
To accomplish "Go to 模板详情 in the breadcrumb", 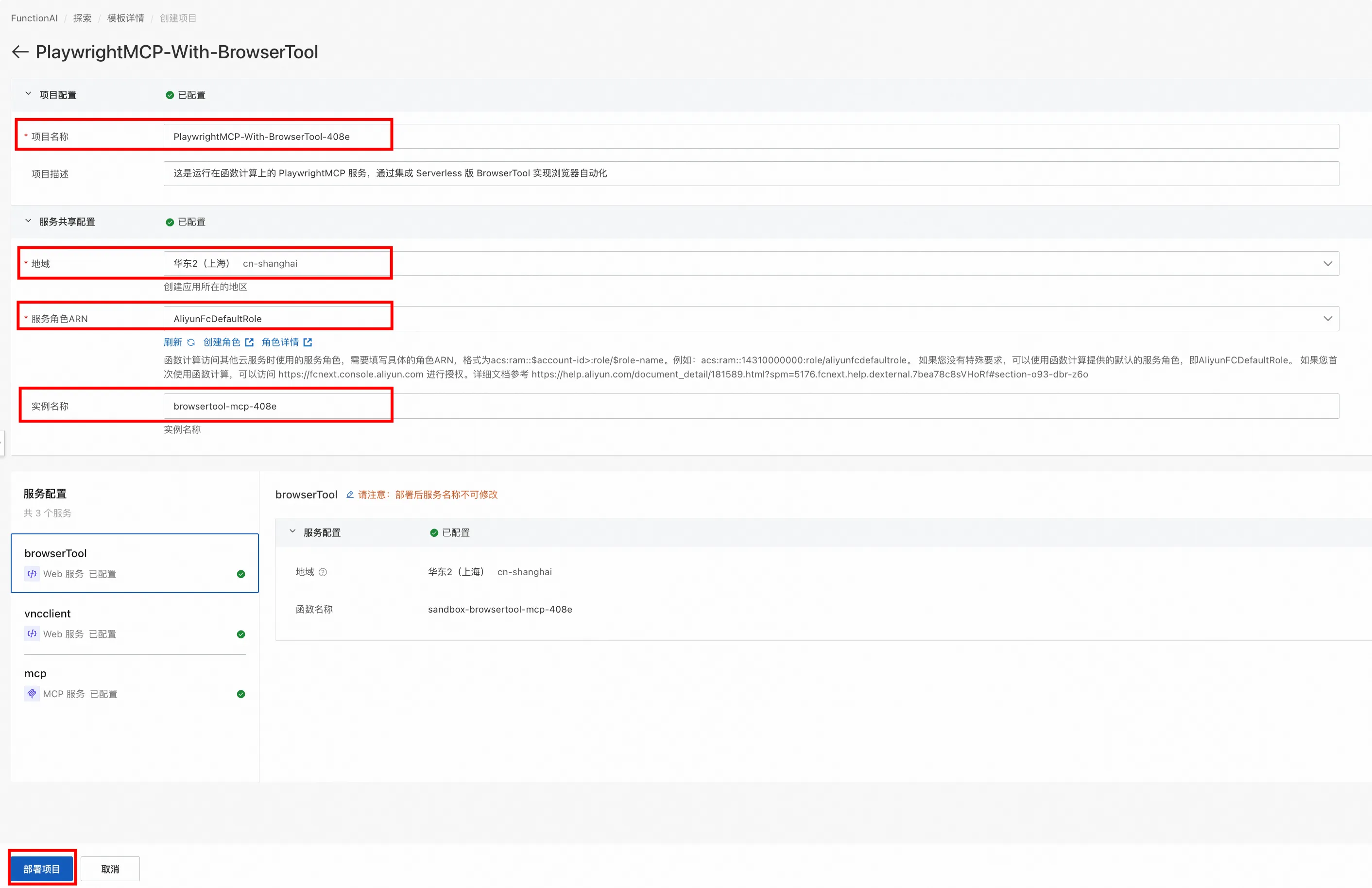I will [125, 18].
